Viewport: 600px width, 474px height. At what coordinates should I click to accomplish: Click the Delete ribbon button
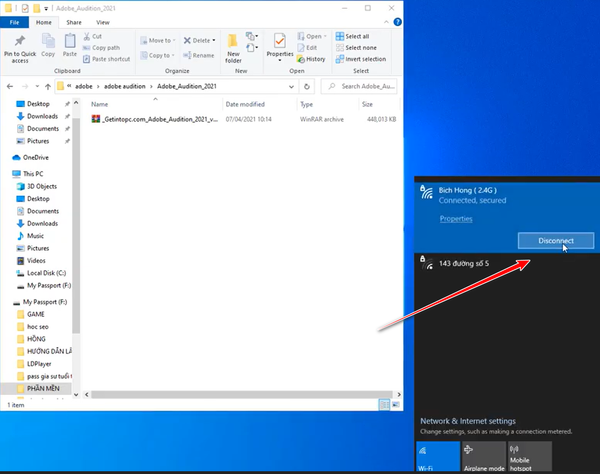pos(199,40)
